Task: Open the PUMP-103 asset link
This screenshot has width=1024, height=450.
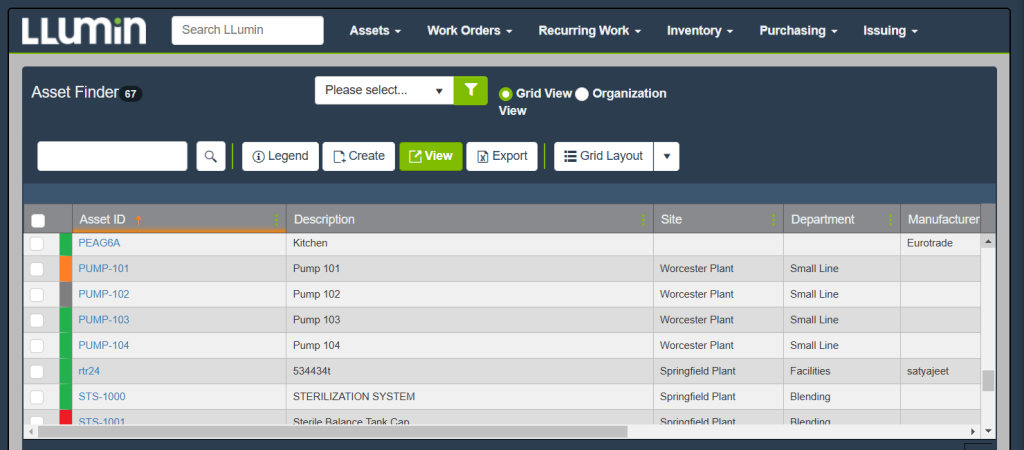Action: point(104,320)
